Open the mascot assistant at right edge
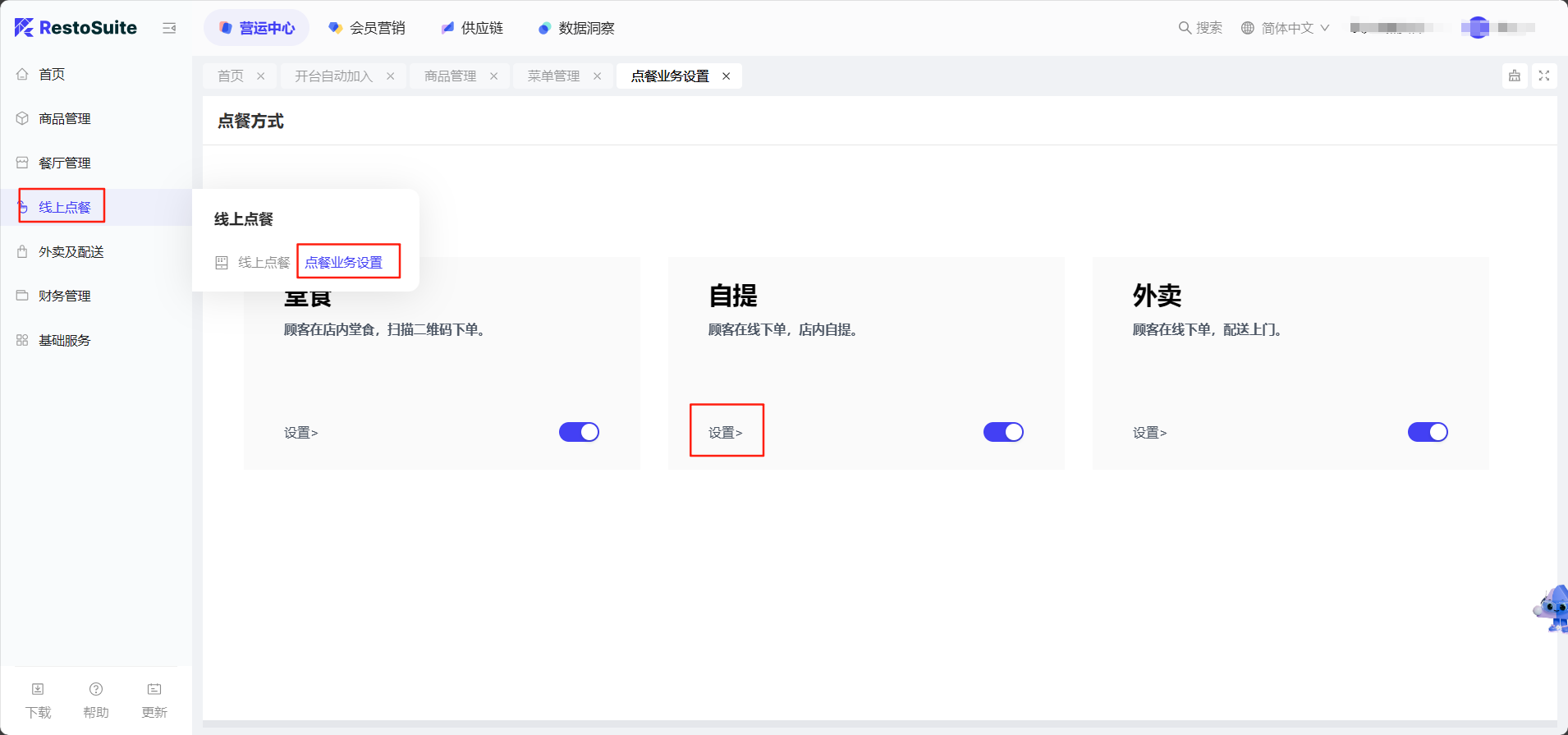Viewport: 1568px width, 735px height. (x=1552, y=609)
